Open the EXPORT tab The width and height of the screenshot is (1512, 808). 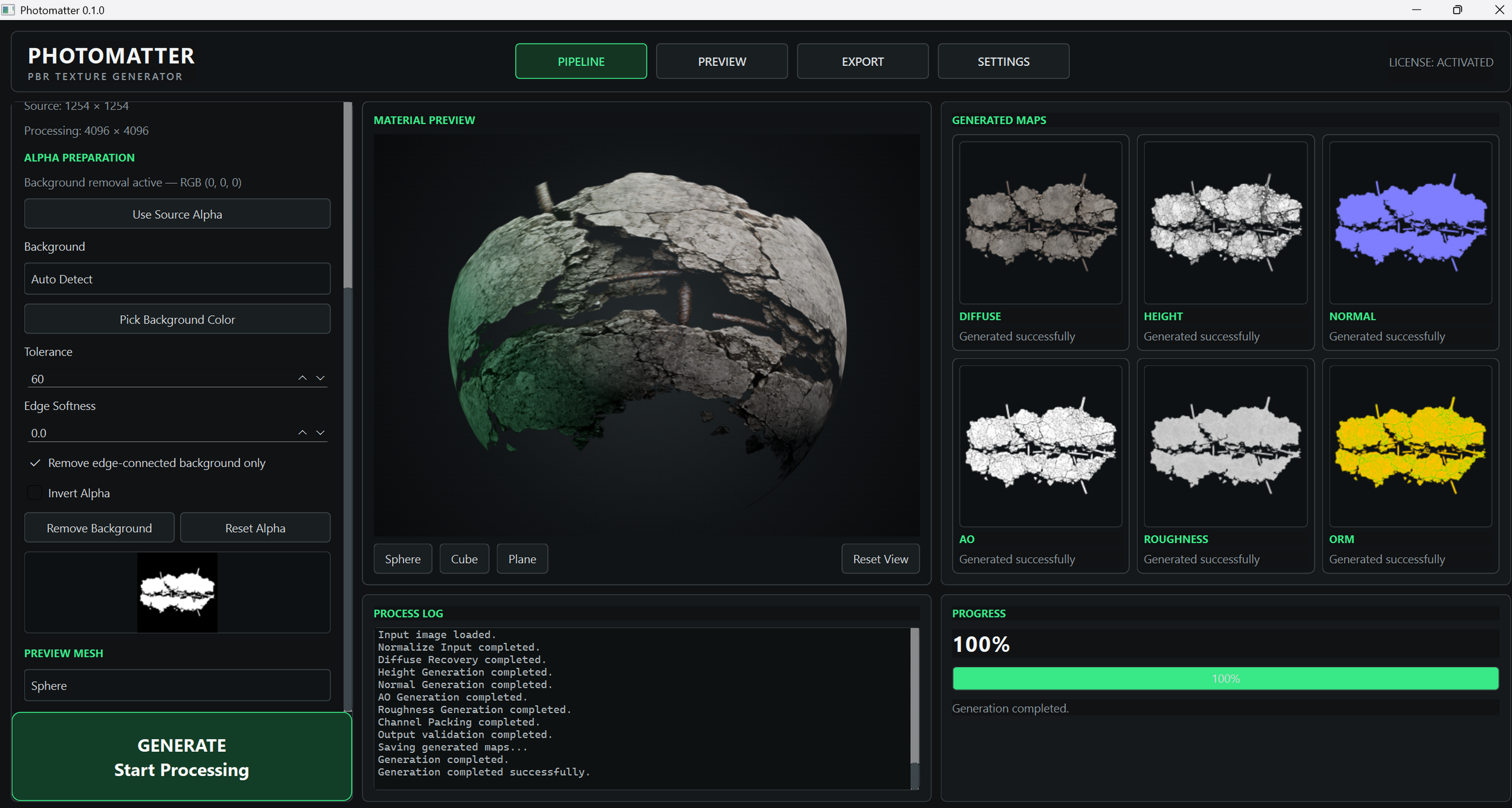(x=862, y=61)
